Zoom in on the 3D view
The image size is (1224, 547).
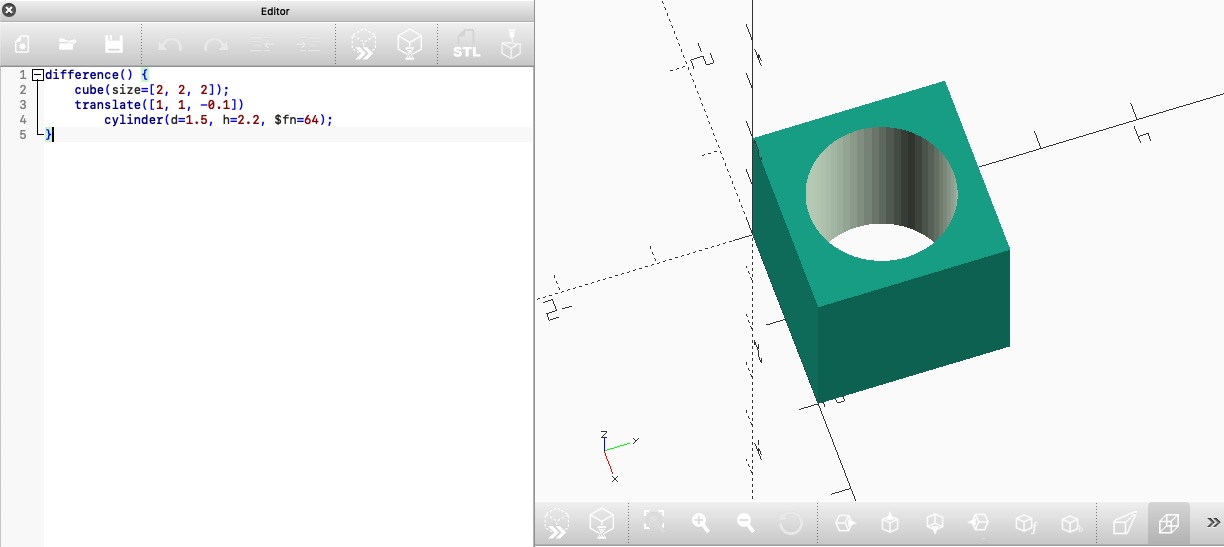click(700, 522)
